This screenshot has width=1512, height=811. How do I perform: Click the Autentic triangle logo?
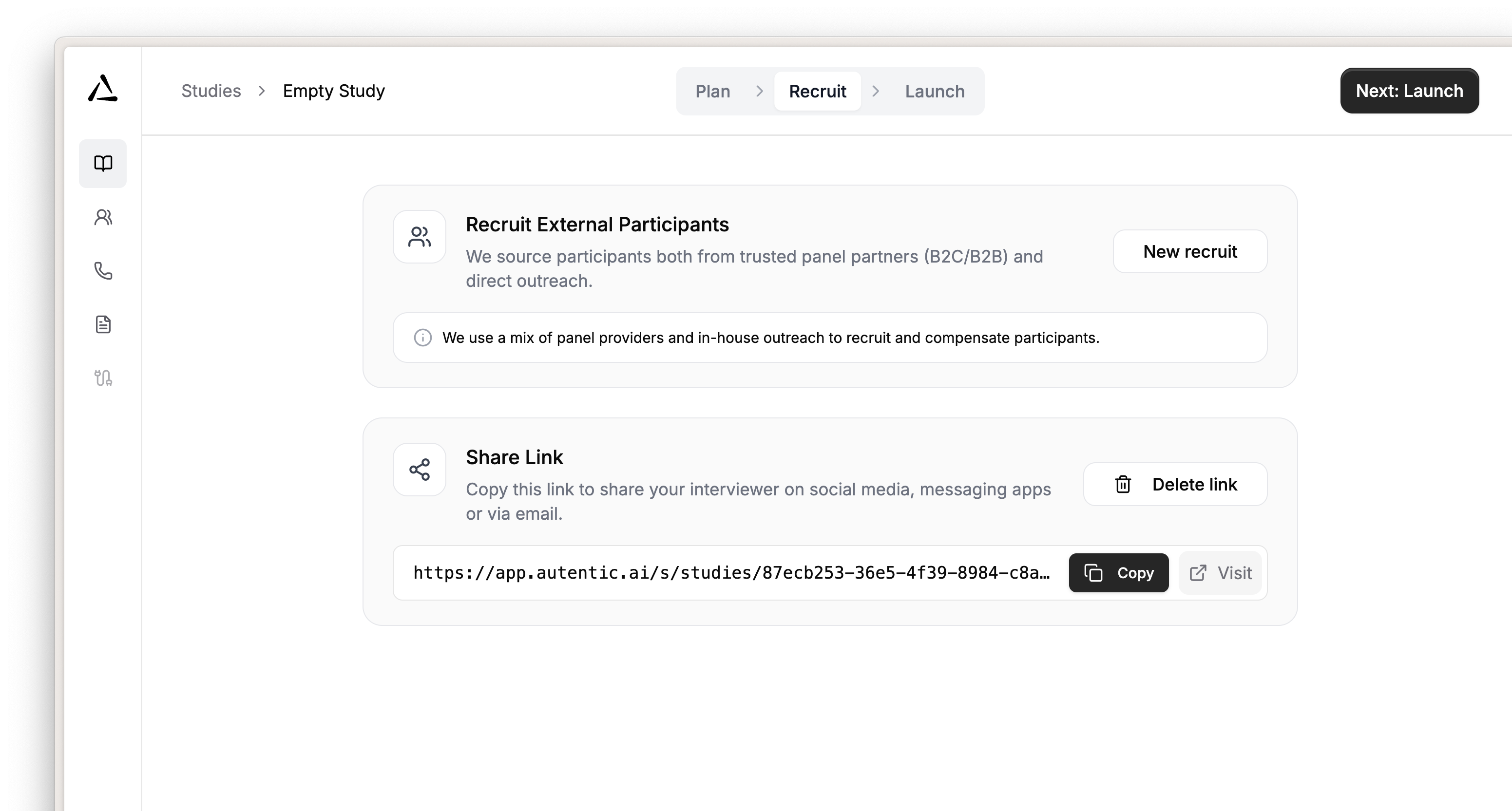(103, 89)
